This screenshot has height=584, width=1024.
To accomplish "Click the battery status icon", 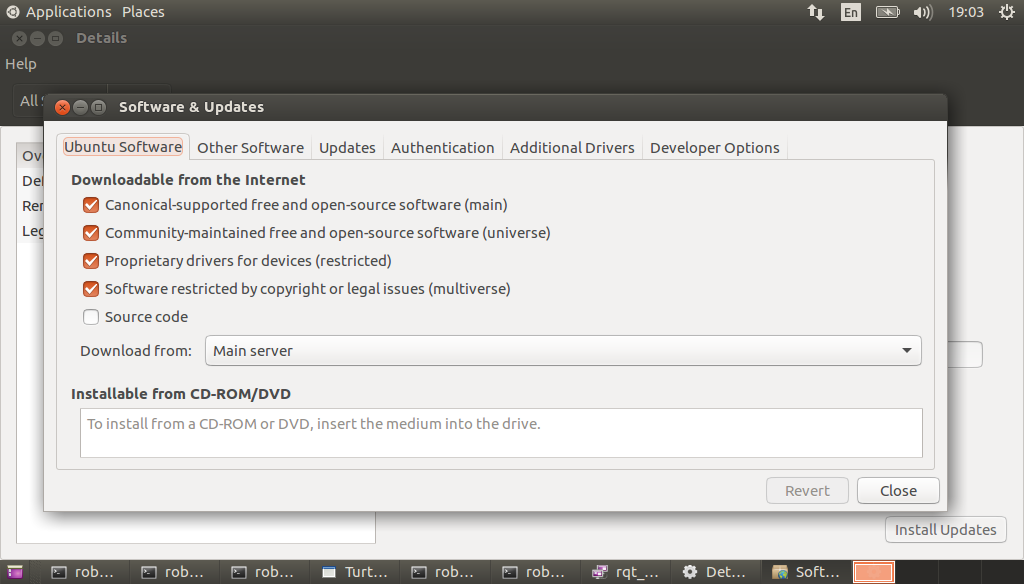I will click(x=888, y=12).
